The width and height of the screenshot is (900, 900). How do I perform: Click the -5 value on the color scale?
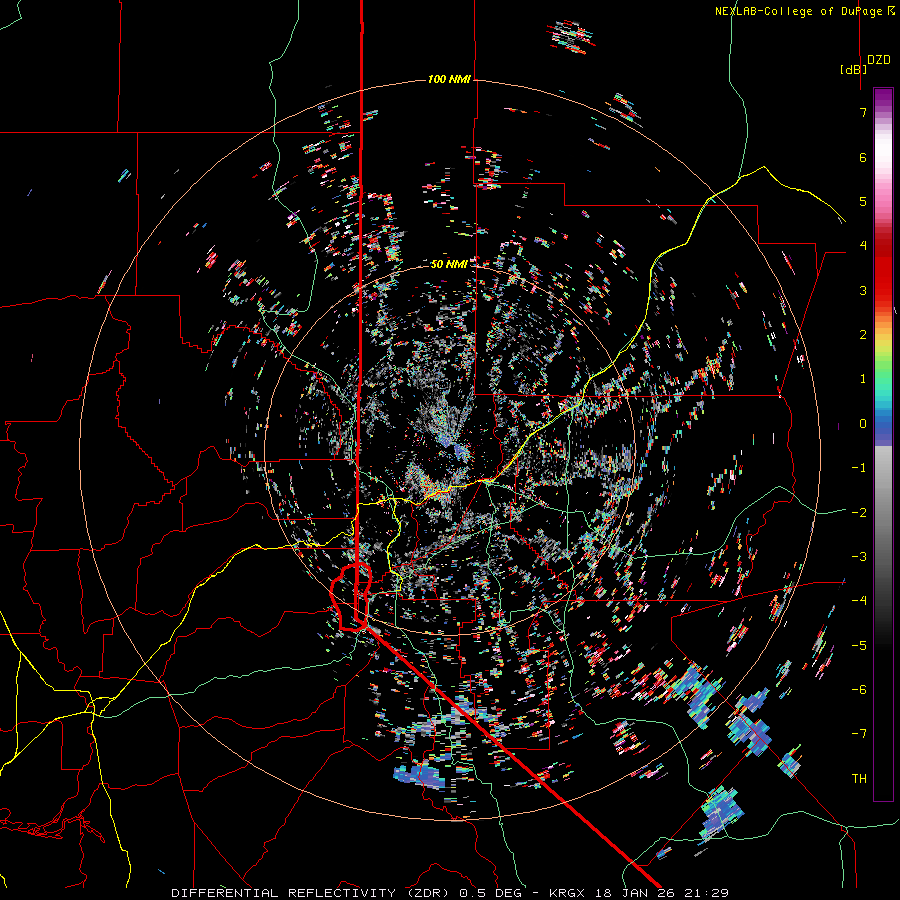pyautogui.click(x=859, y=646)
